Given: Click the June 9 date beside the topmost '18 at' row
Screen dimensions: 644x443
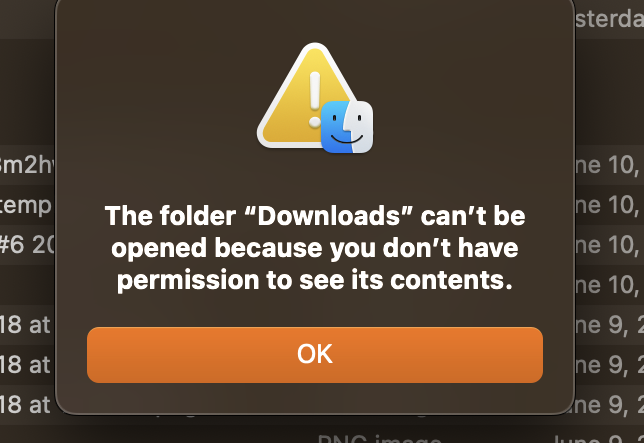Looking at the screenshot, I should [x=610, y=325].
